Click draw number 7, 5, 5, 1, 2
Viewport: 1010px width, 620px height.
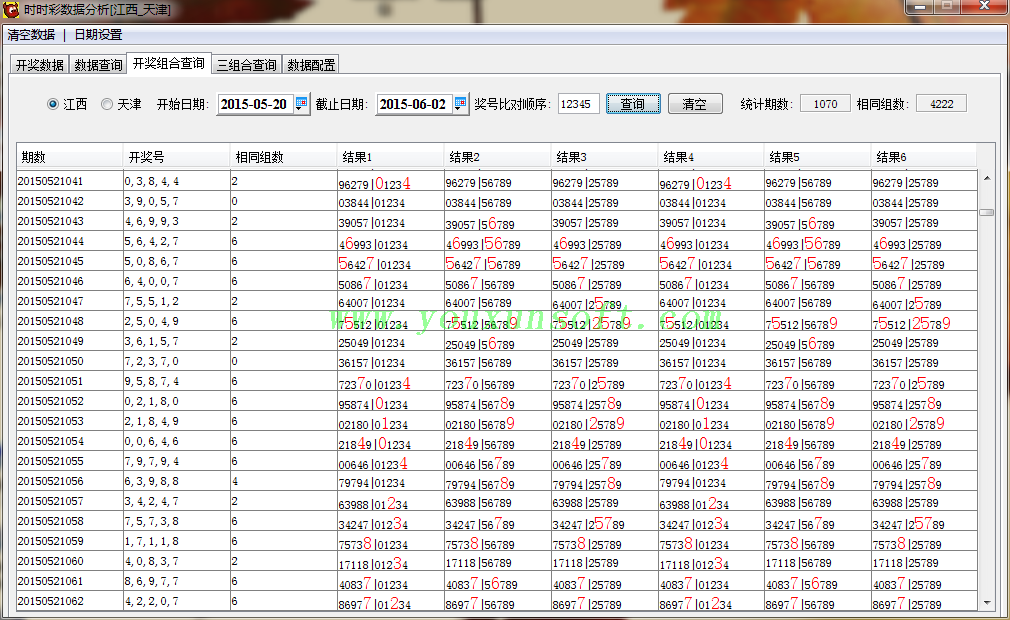[152, 301]
